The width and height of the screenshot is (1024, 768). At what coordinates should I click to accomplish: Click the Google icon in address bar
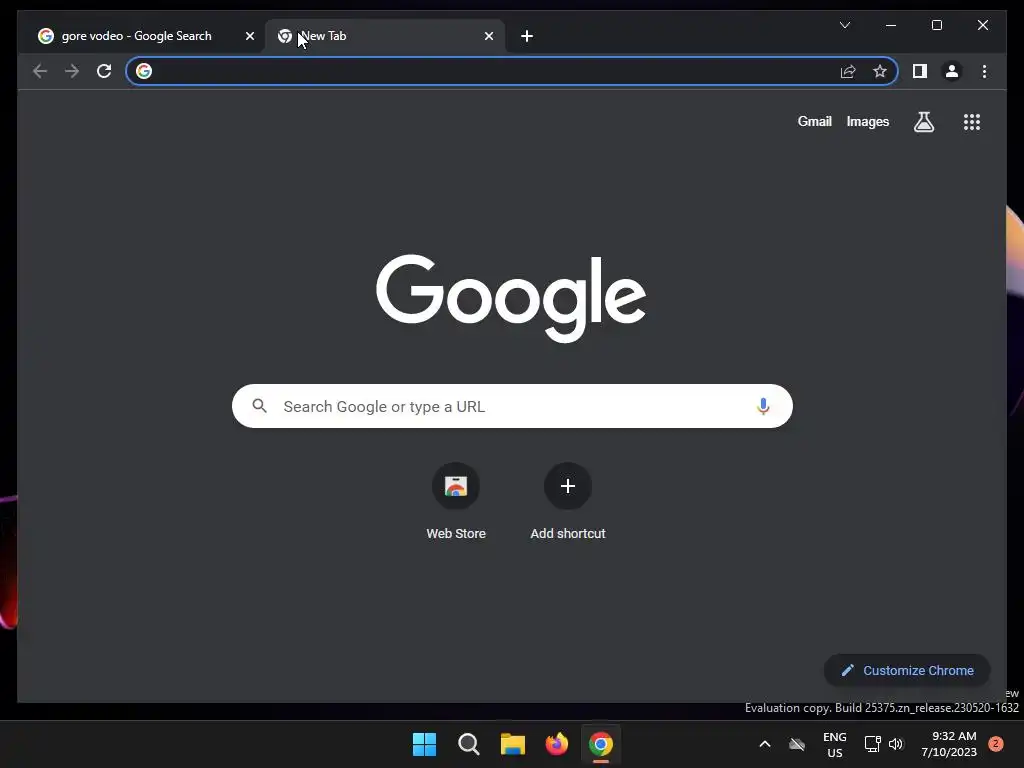point(144,71)
